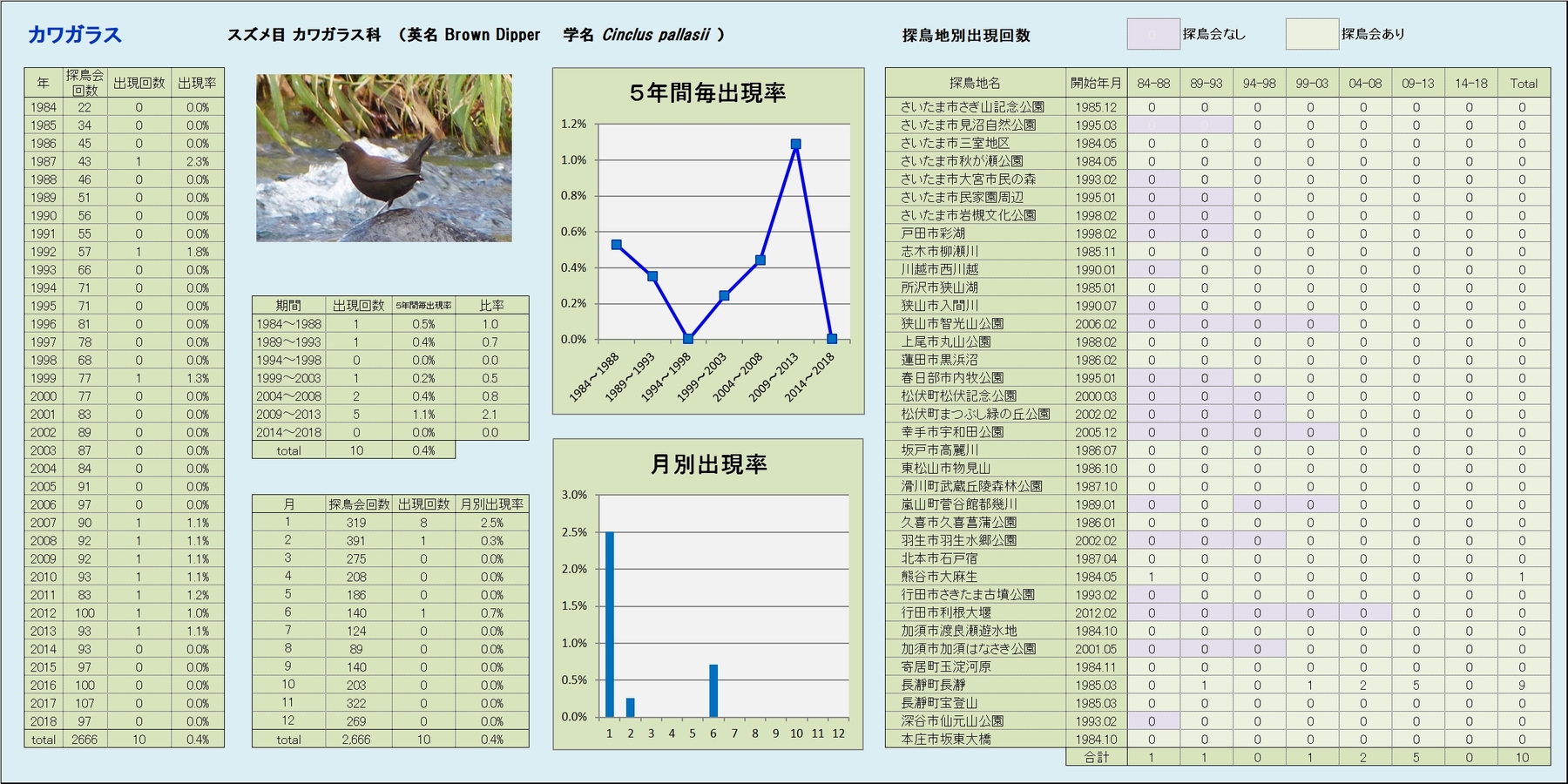Image resolution: width=1568 pixels, height=784 pixels.
Task: Select the スズメ目 カワガラス科 classification text
Action: [x=304, y=35]
